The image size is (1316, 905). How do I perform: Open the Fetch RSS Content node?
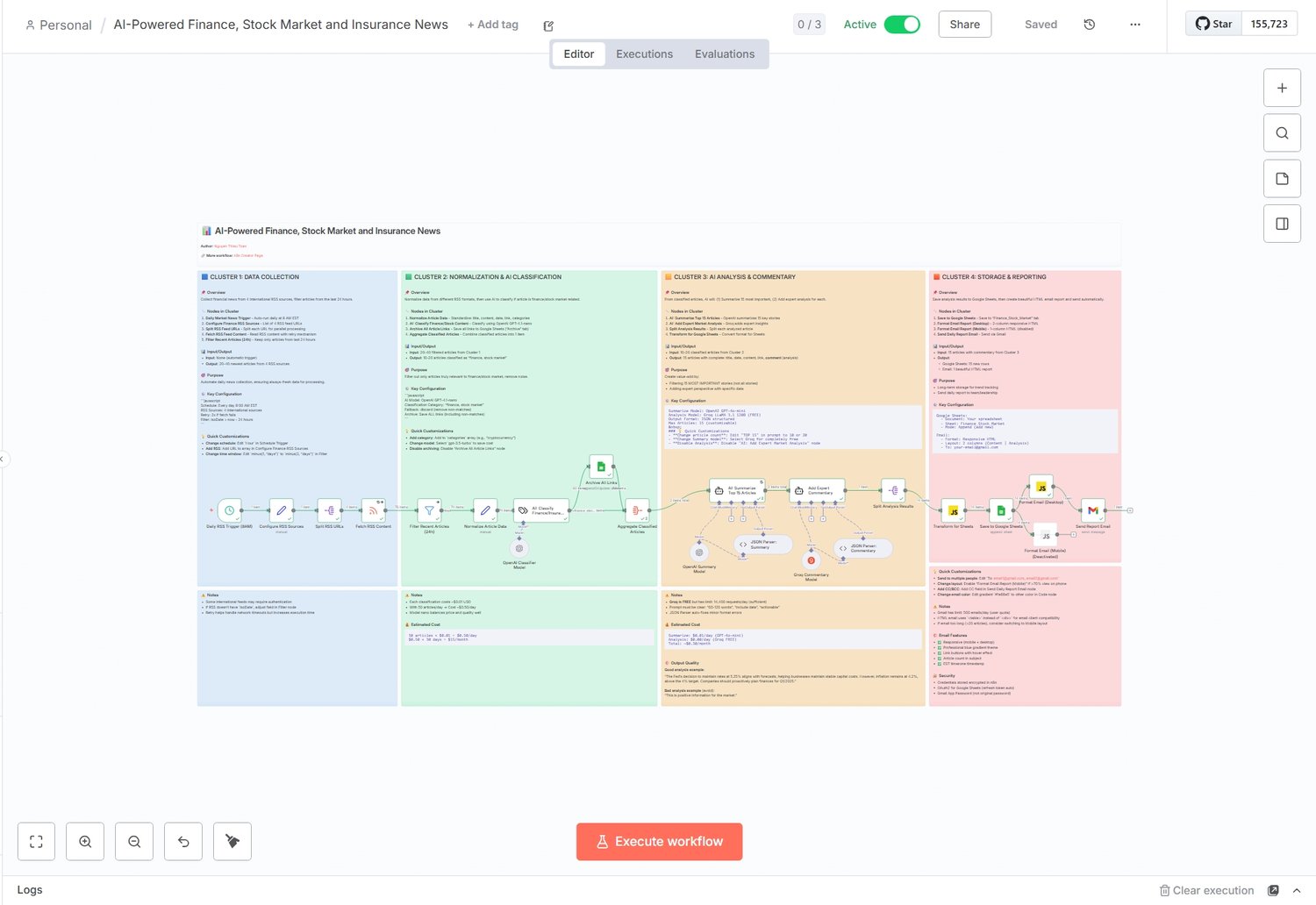(373, 510)
